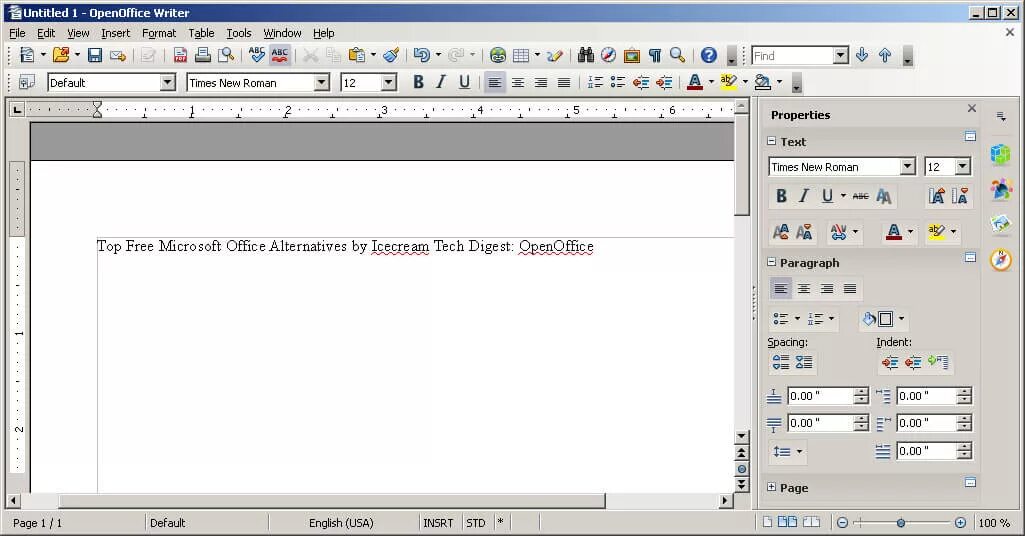The height and width of the screenshot is (536, 1025).
Task: Collapse the Text section in Properties
Action: [x=771, y=141]
